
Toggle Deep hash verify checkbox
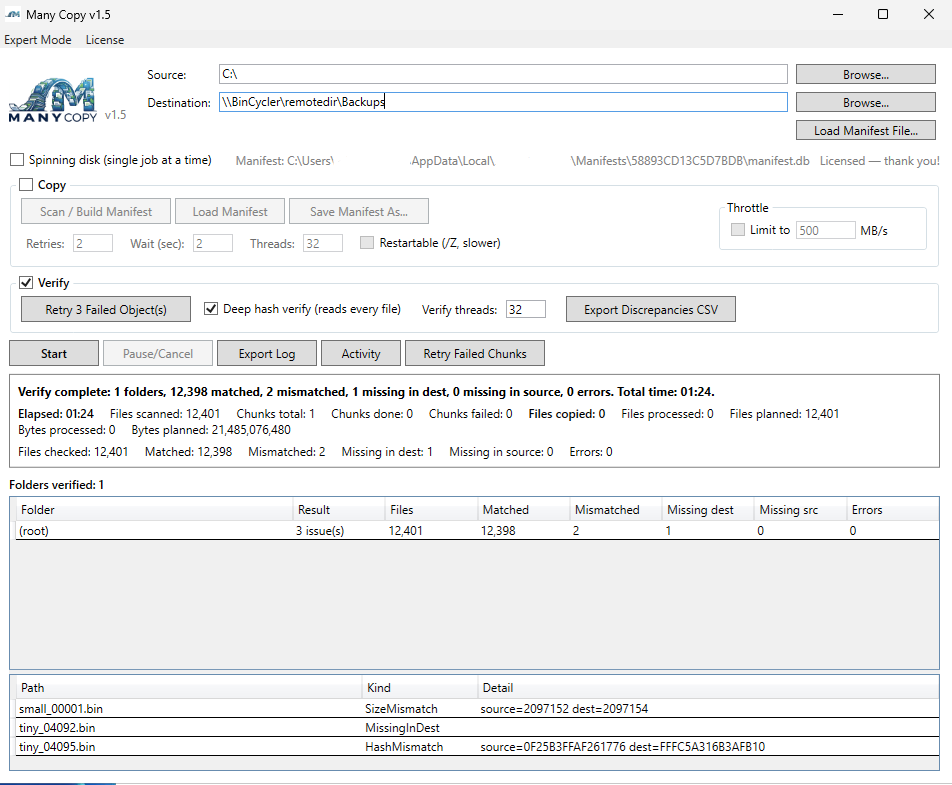click(211, 308)
